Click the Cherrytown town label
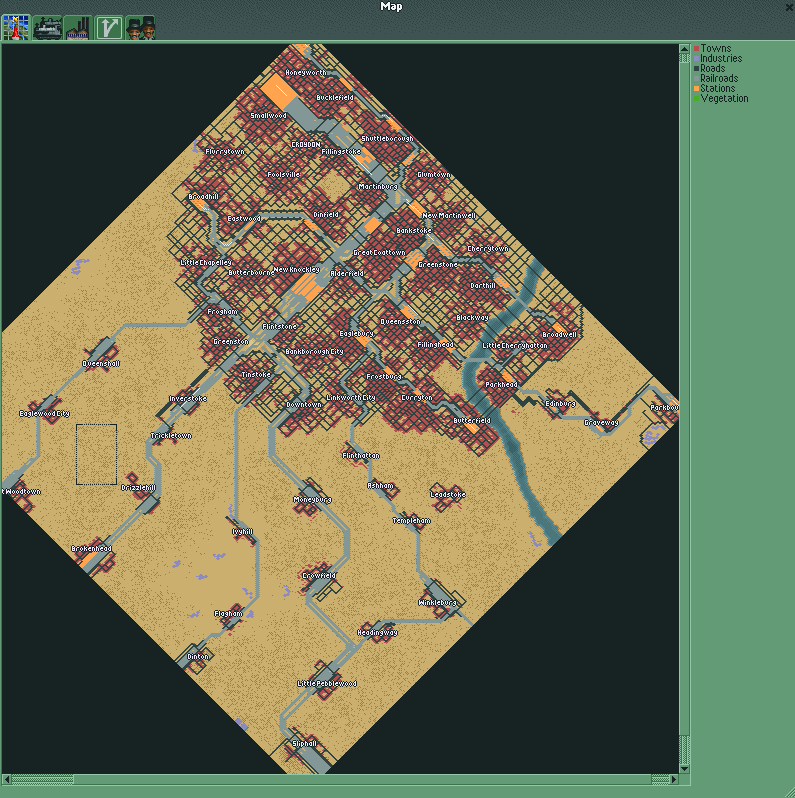 coord(488,249)
